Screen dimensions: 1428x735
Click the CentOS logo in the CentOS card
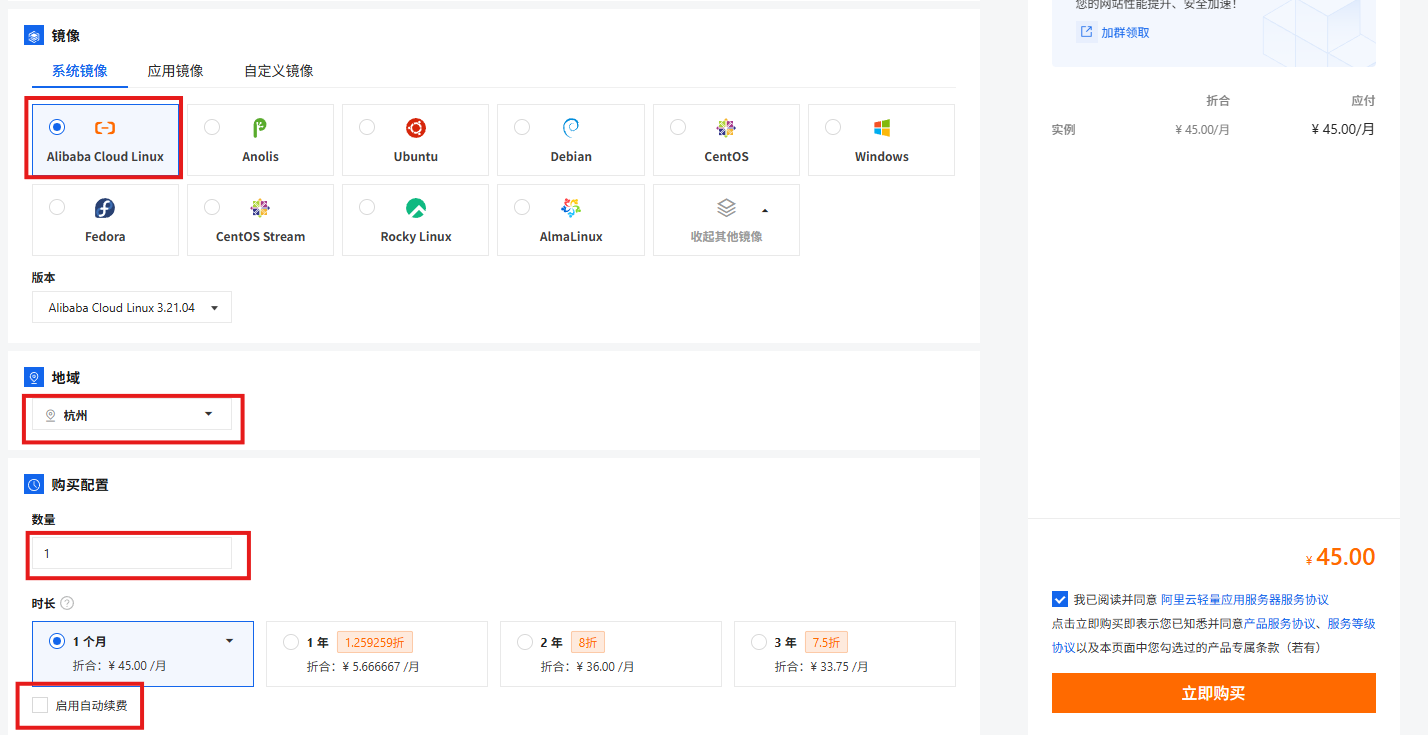pyautogui.click(x=726, y=128)
